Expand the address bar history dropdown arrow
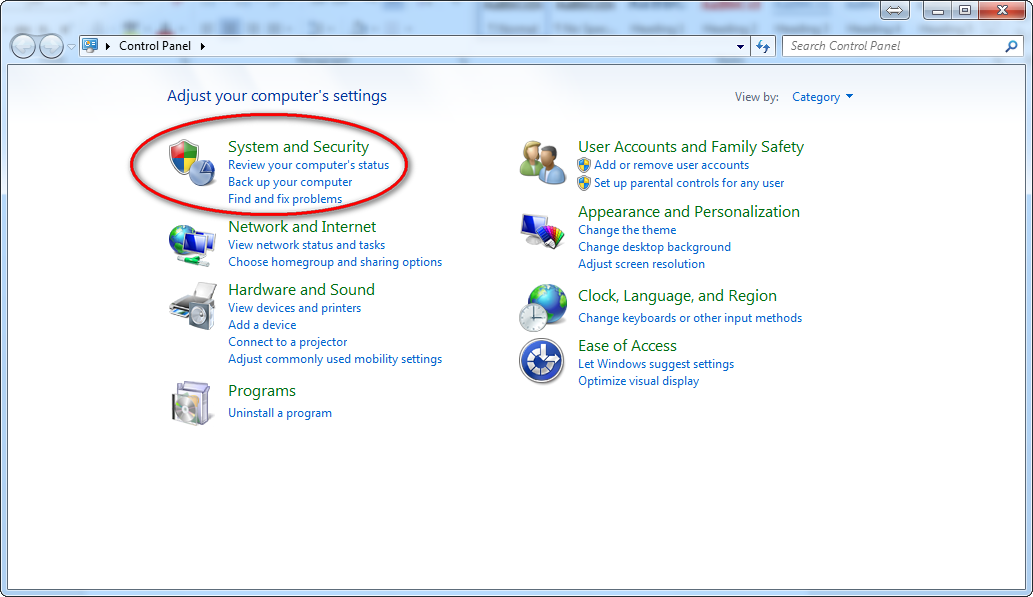Viewport: 1033px width, 597px height. [x=740, y=46]
